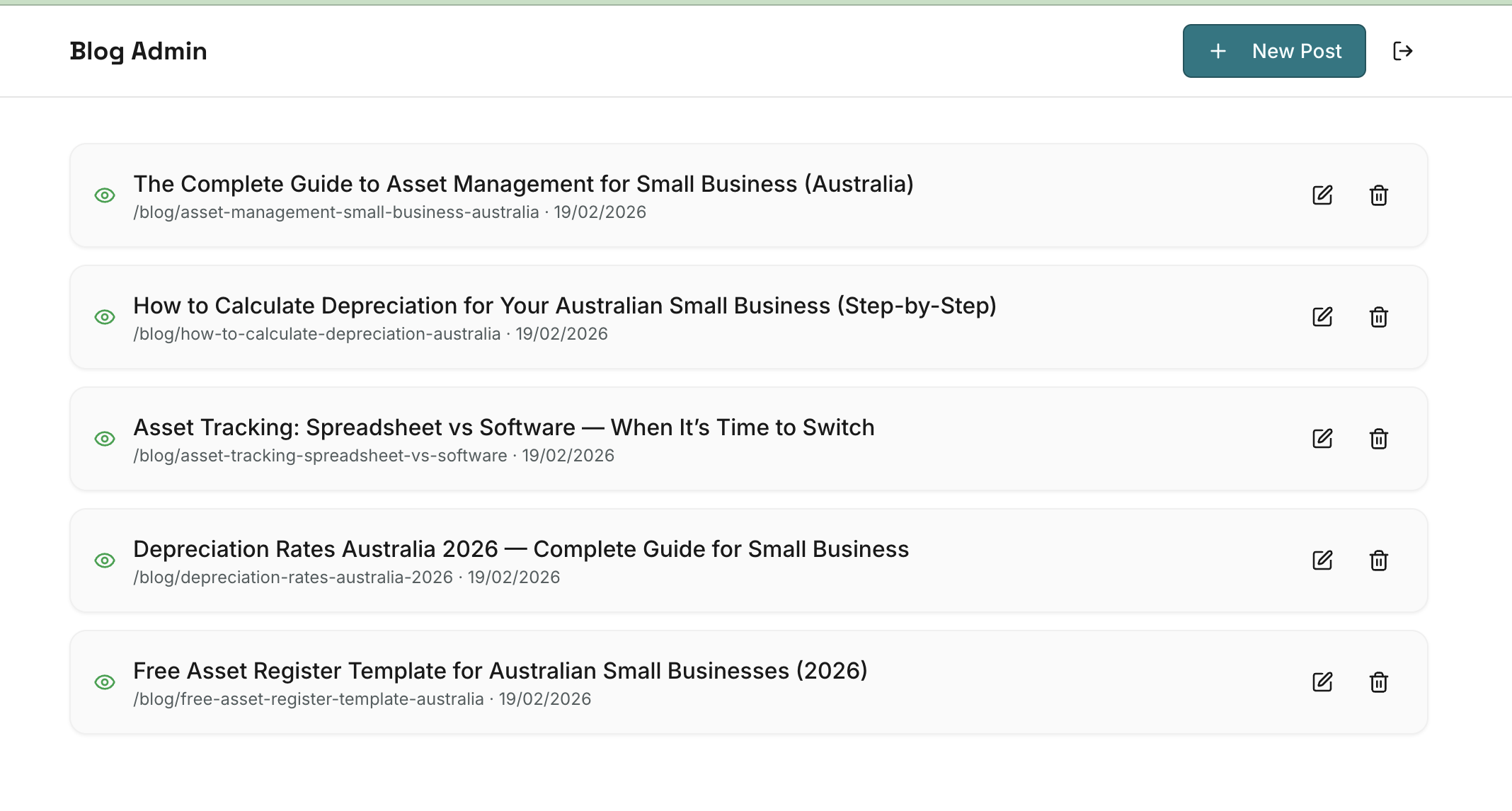Delete the How to Calculate Depreciation post
This screenshot has height=811, width=1512.
[x=1378, y=317]
